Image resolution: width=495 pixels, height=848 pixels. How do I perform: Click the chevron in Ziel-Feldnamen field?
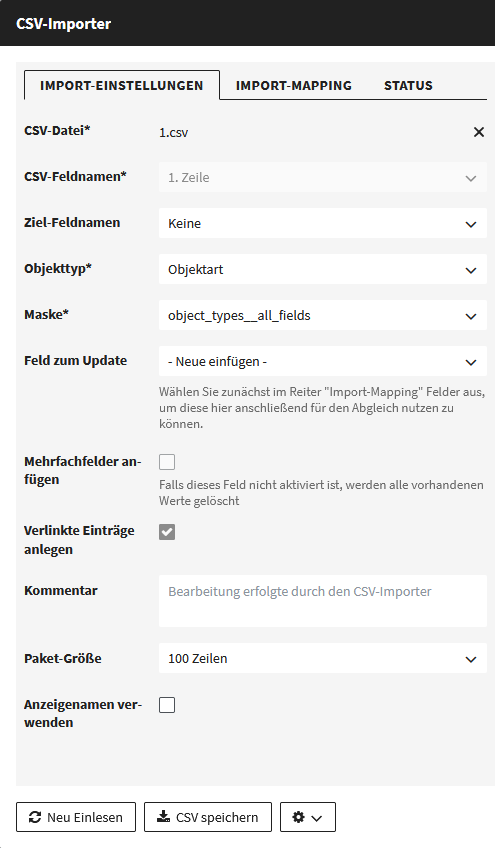pos(471,224)
